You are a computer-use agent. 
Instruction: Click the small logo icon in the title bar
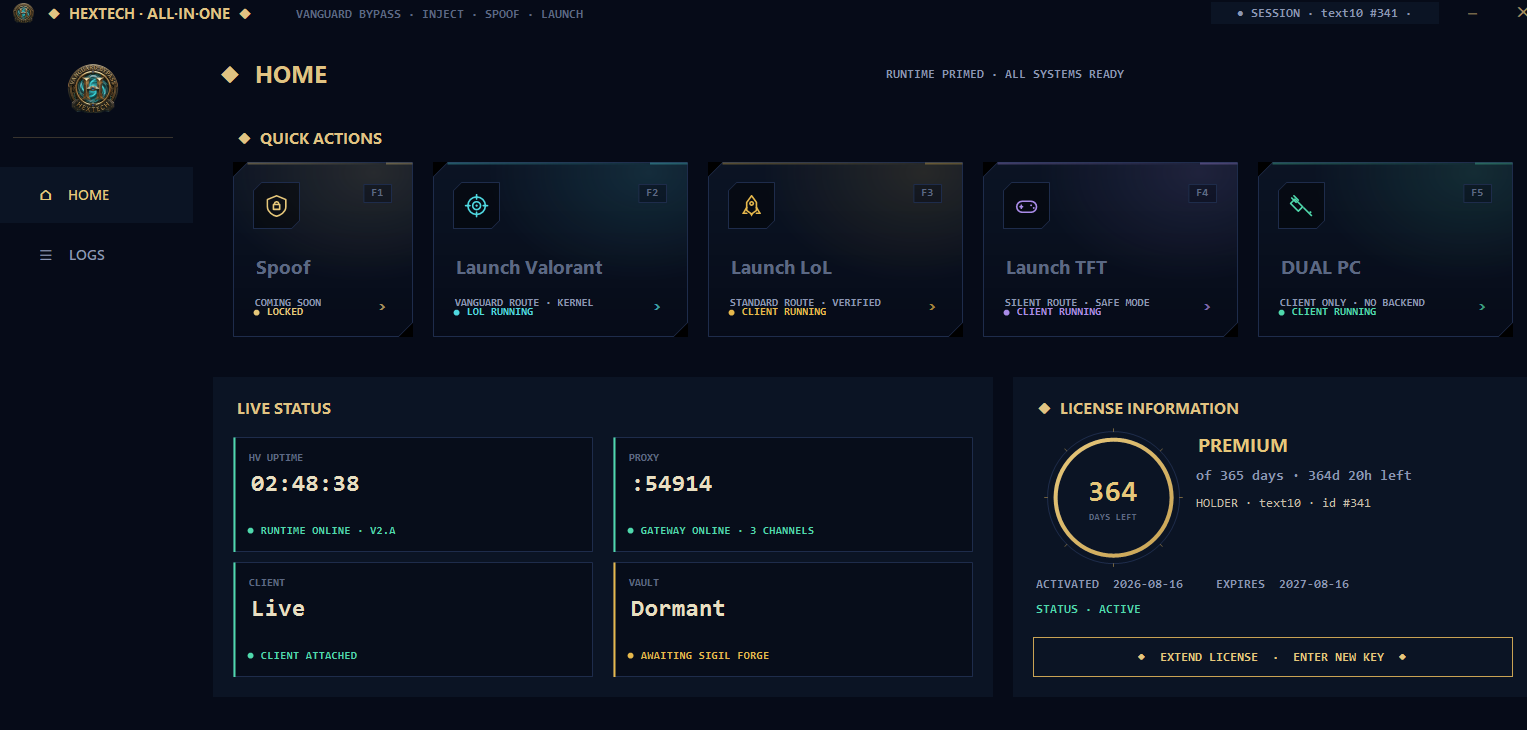point(23,14)
